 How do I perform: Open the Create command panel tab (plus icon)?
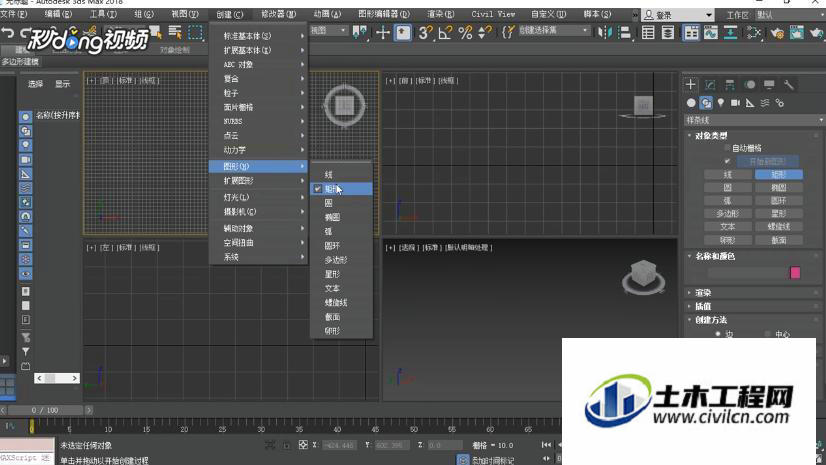click(x=691, y=84)
